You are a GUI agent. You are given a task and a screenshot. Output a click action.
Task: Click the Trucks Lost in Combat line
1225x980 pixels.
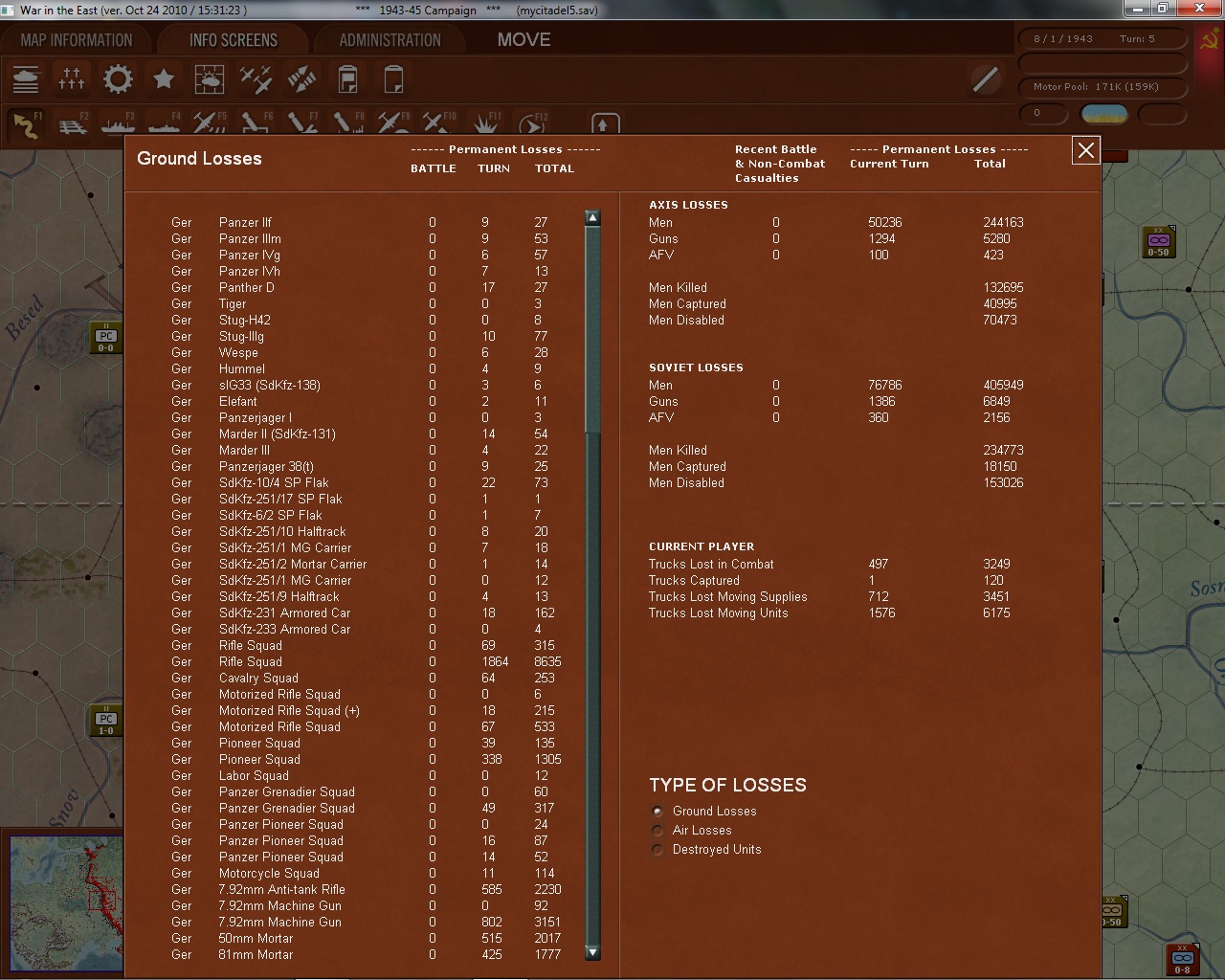pyautogui.click(x=830, y=564)
